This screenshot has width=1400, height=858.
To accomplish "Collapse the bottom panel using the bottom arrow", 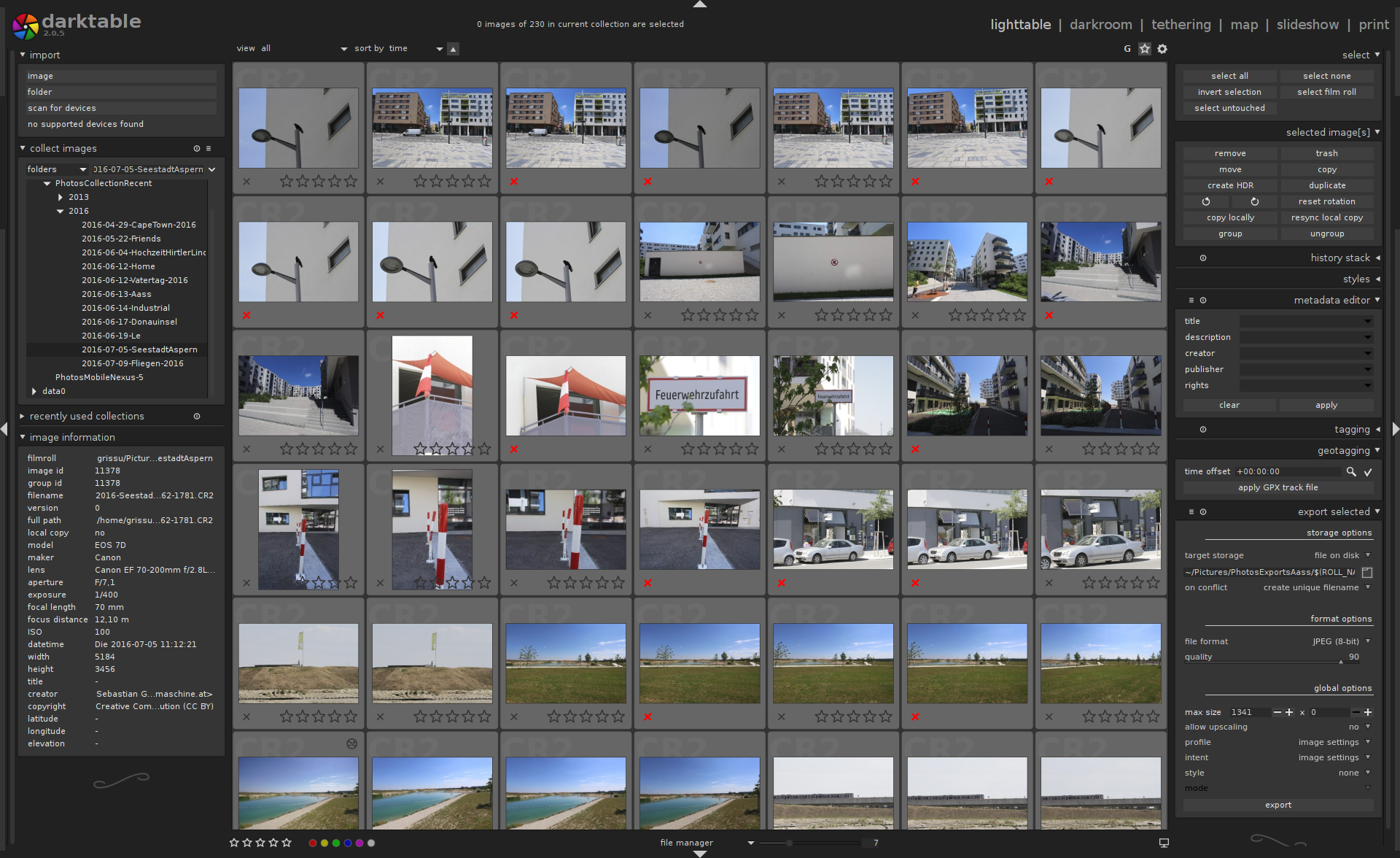I will point(700,854).
